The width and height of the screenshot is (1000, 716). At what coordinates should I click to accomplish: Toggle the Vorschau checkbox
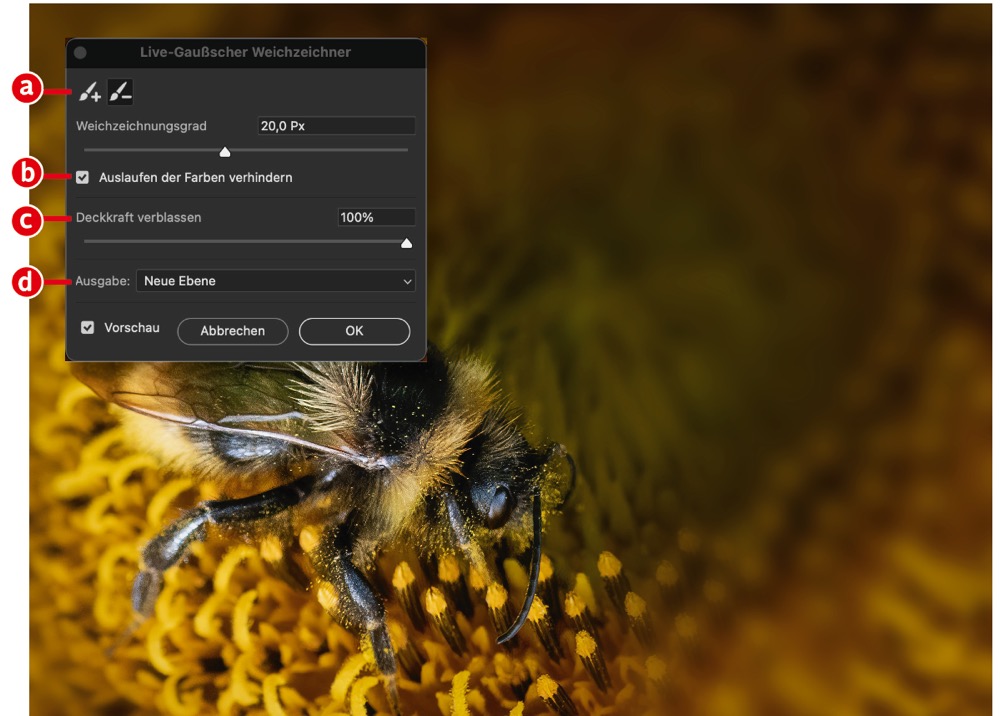[87, 328]
